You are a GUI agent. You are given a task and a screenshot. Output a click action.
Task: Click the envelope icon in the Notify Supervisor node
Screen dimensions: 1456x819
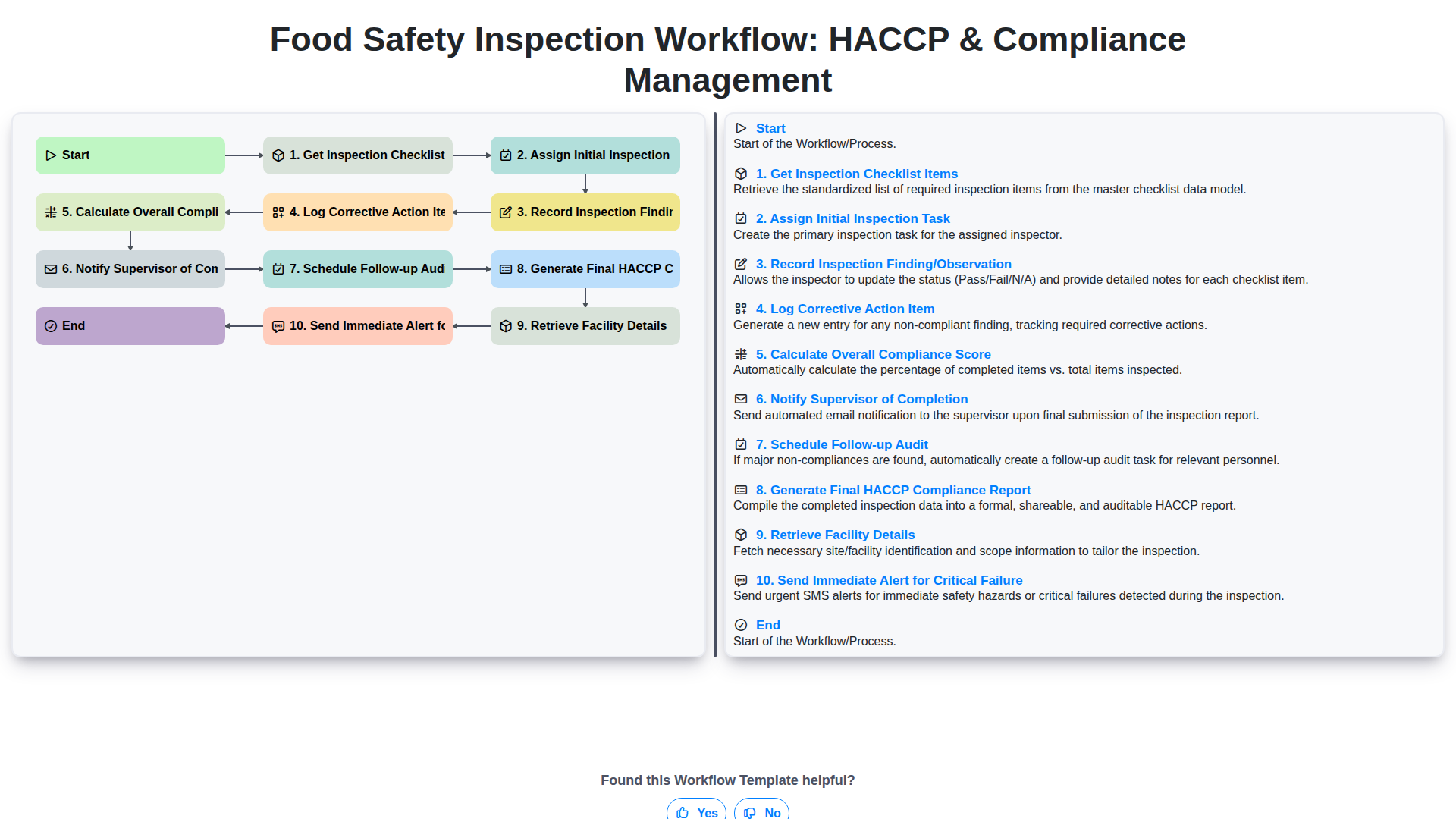[51, 269]
